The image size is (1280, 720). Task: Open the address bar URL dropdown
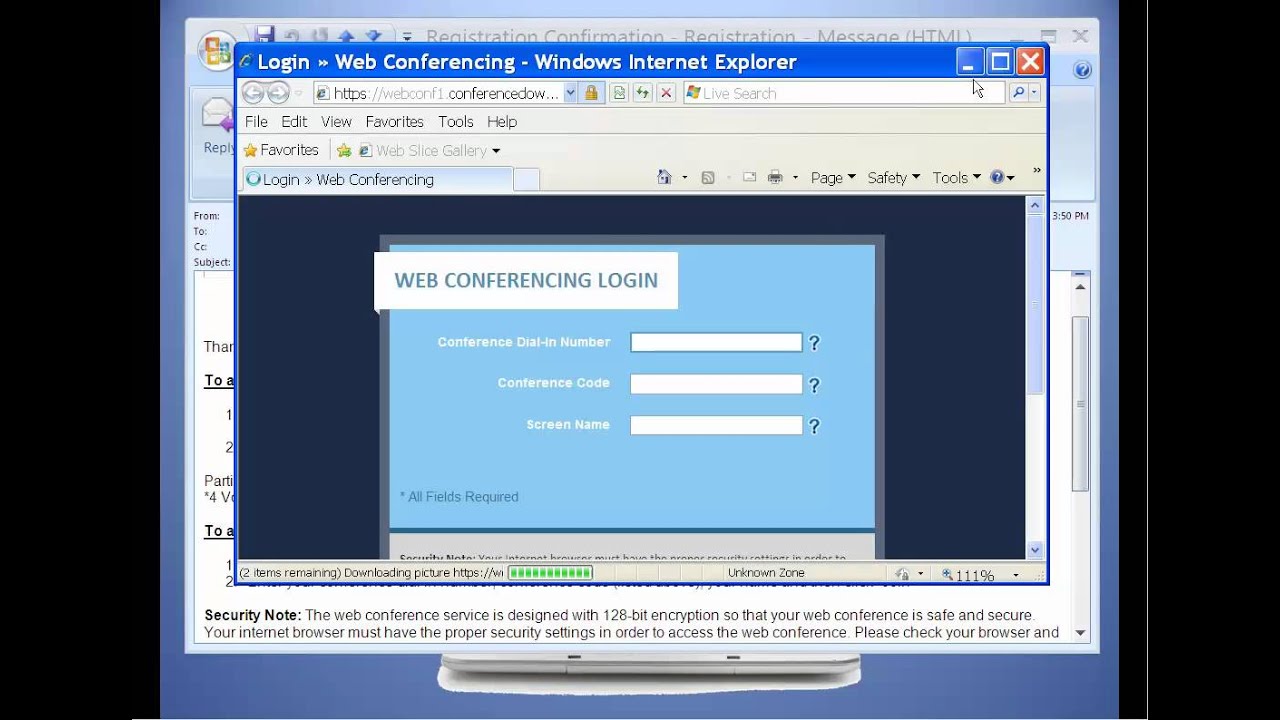[570, 93]
